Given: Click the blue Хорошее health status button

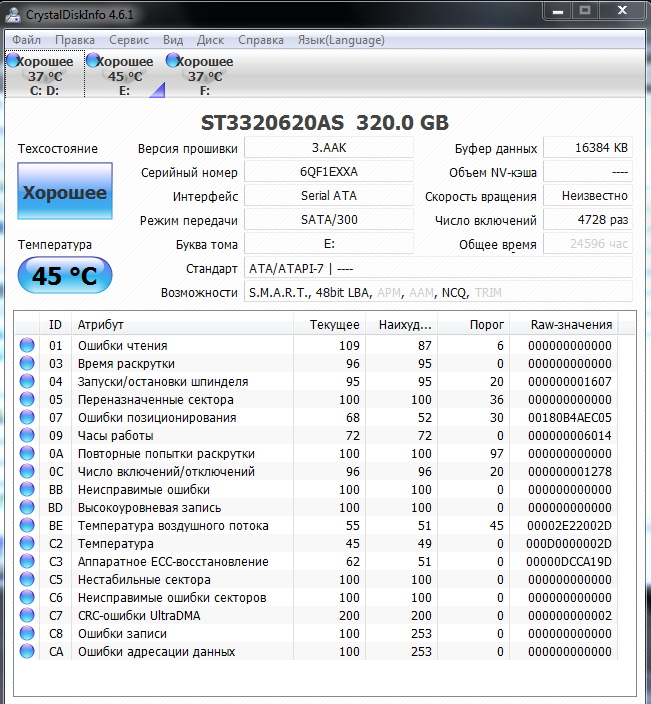Looking at the screenshot, I should [x=65, y=193].
